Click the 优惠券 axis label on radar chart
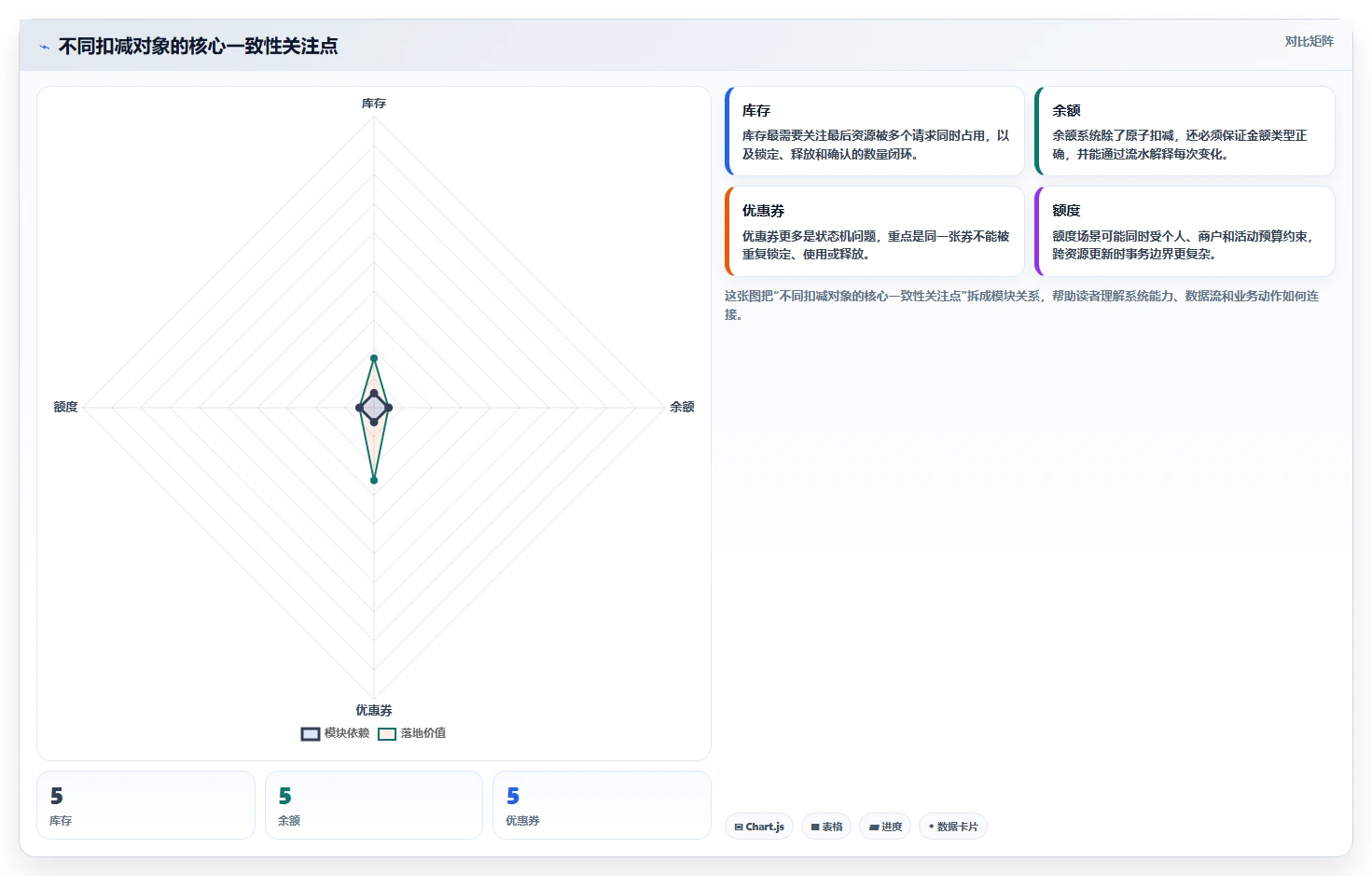Viewport: 1372px width, 876px height. coord(374,710)
